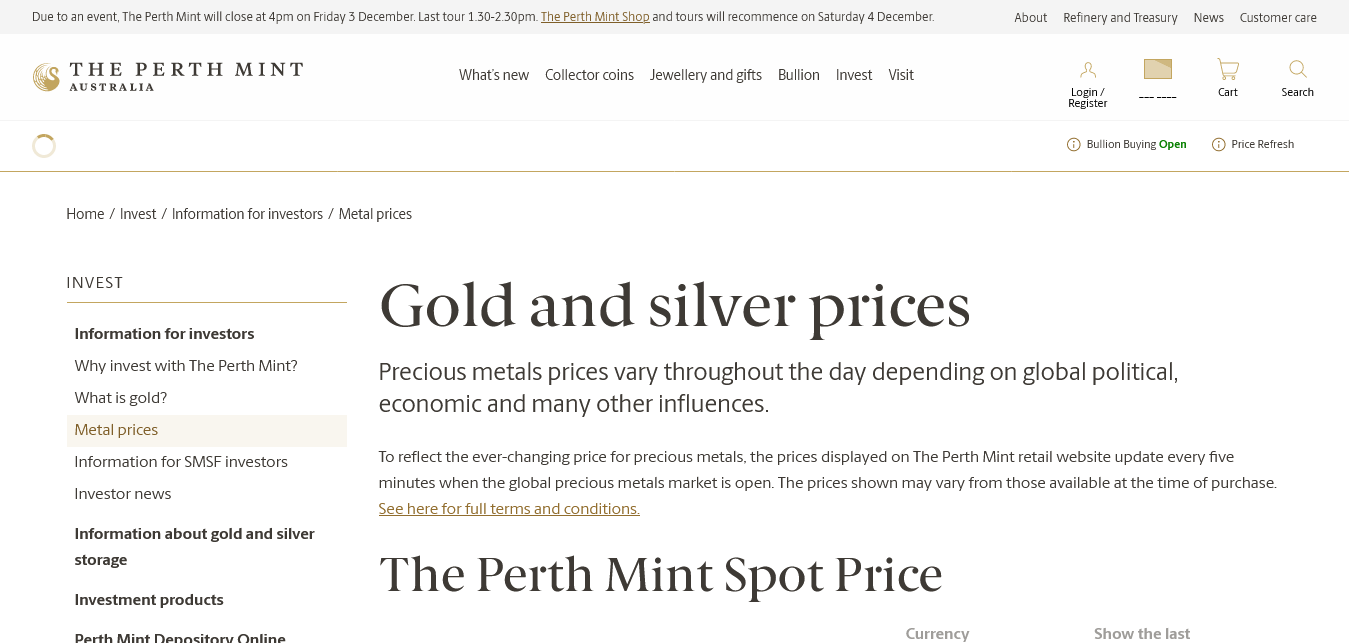Open full terms and conditions link
The image size is (1366, 643).
[x=508, y=509]
